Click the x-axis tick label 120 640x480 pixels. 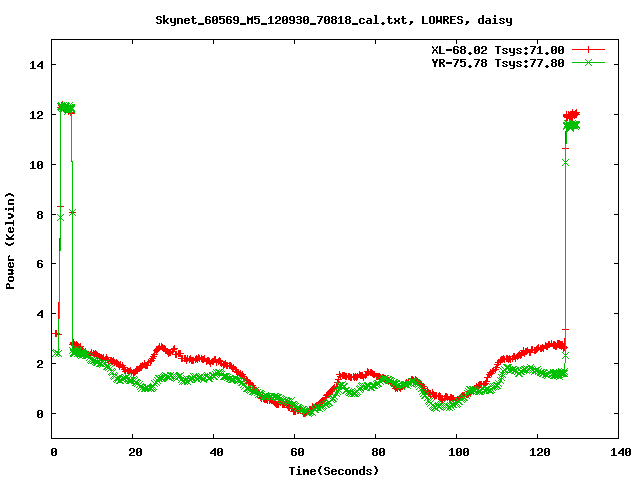tap(540, 452)
